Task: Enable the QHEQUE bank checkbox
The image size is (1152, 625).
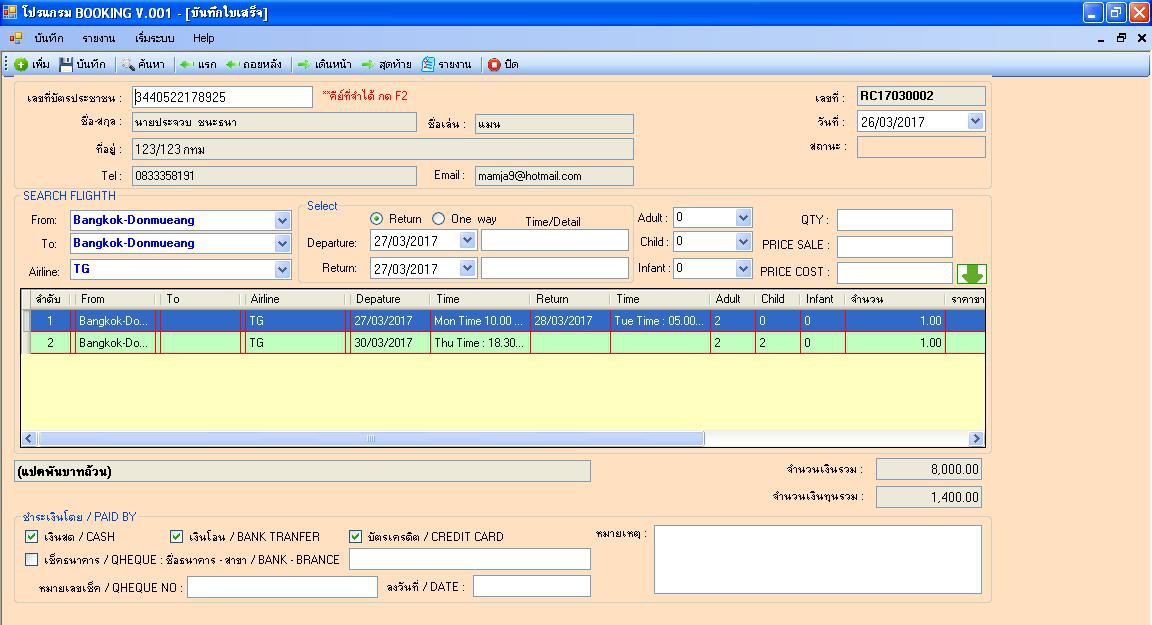Action: (x=32, y=560)
